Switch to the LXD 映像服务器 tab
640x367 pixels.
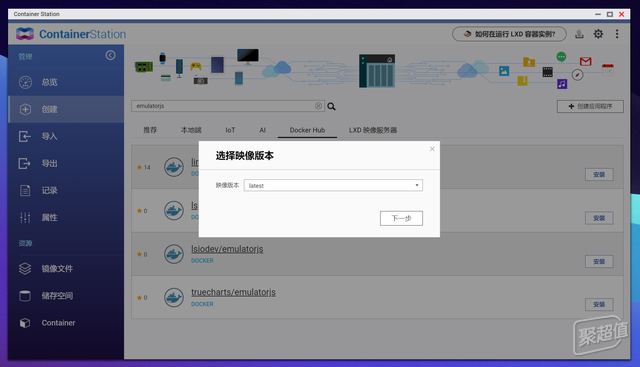click(x=373, y=130)
